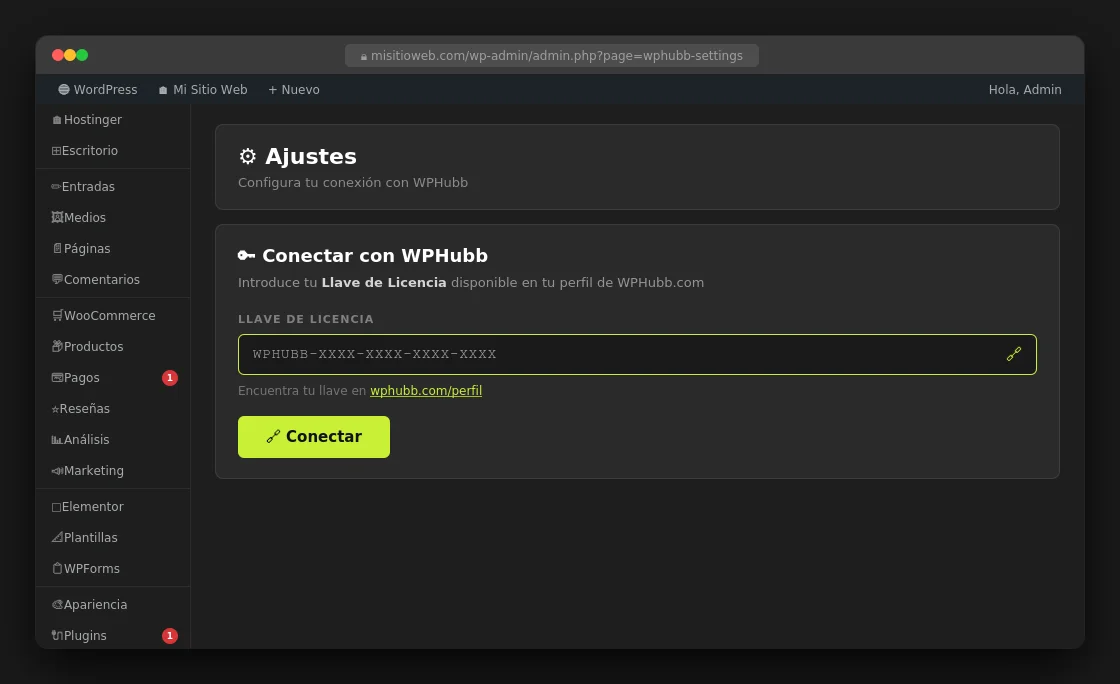
Task: Open Pagos showing the notification badge
Action: pos(76,377)
